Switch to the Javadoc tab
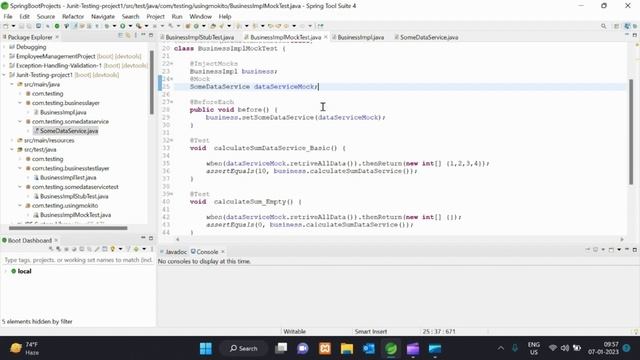This screenshot has height=360, width=640. pyautogui.click(x=173, y=252)
